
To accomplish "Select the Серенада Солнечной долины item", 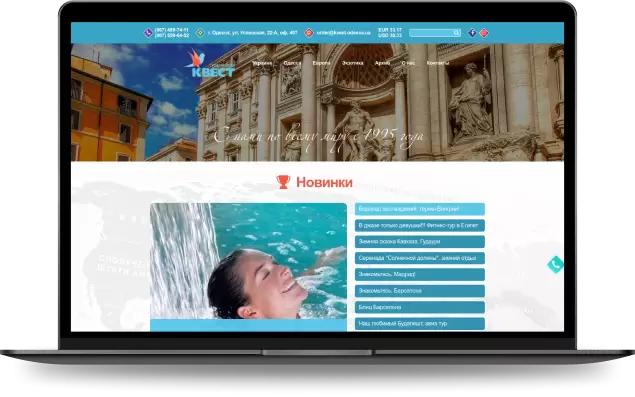I will point(420,258).
